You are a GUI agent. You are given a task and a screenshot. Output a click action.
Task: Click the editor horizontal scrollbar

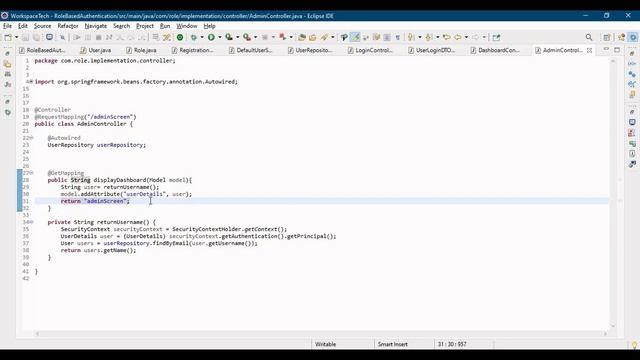[x=321, y=333]
